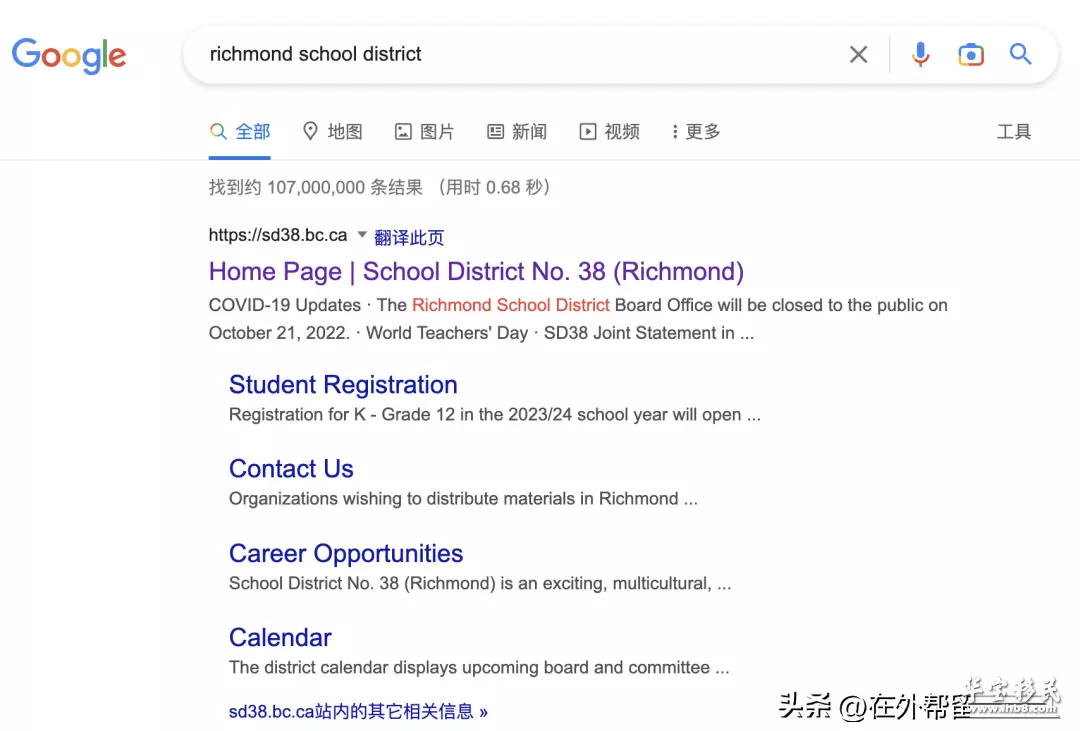Open the 工具 (Tools) options
Viewport: 1080px width, 731px height.
tap(1014, 131)
